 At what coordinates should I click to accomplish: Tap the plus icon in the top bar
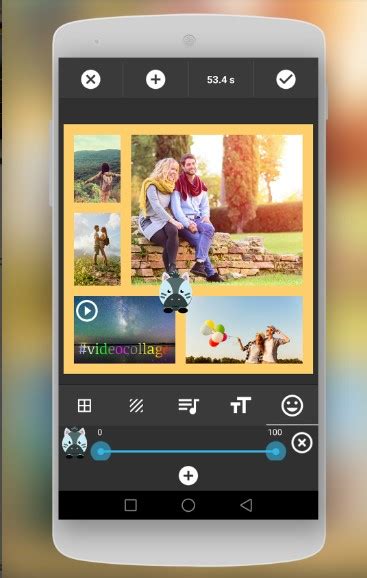coord(155,79)
